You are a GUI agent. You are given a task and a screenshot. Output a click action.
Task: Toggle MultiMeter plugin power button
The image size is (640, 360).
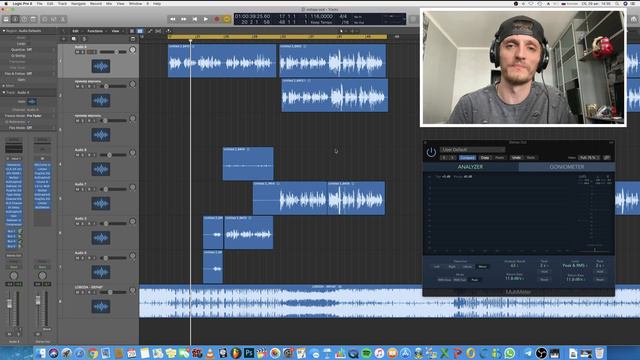click(431, 152)
